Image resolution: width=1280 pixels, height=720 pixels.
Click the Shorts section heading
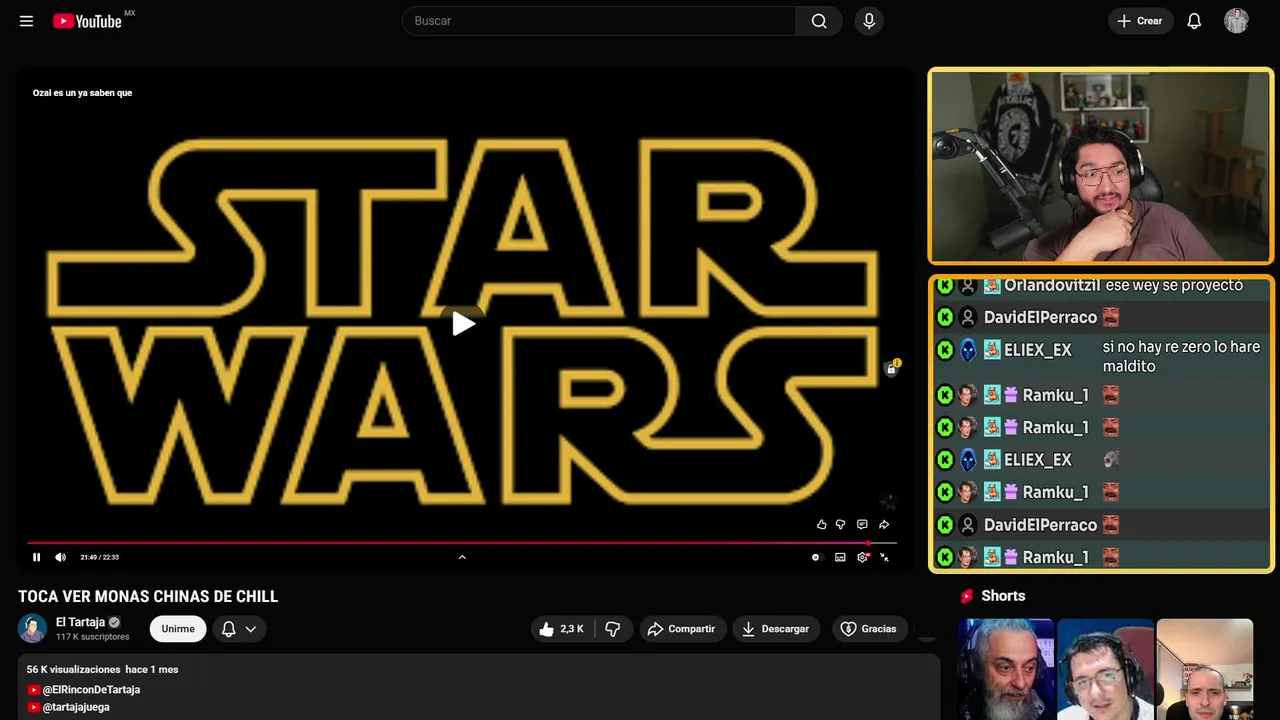1003,596
